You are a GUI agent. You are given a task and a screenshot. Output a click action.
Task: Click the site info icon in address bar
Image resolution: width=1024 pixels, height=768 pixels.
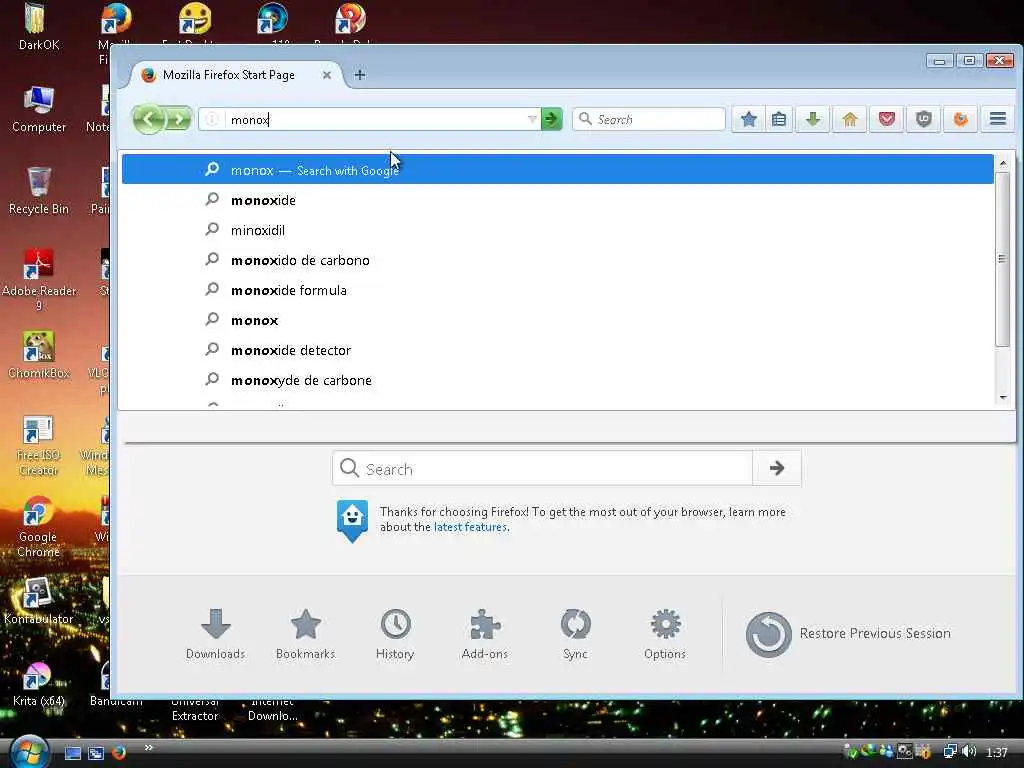[212, 119]
